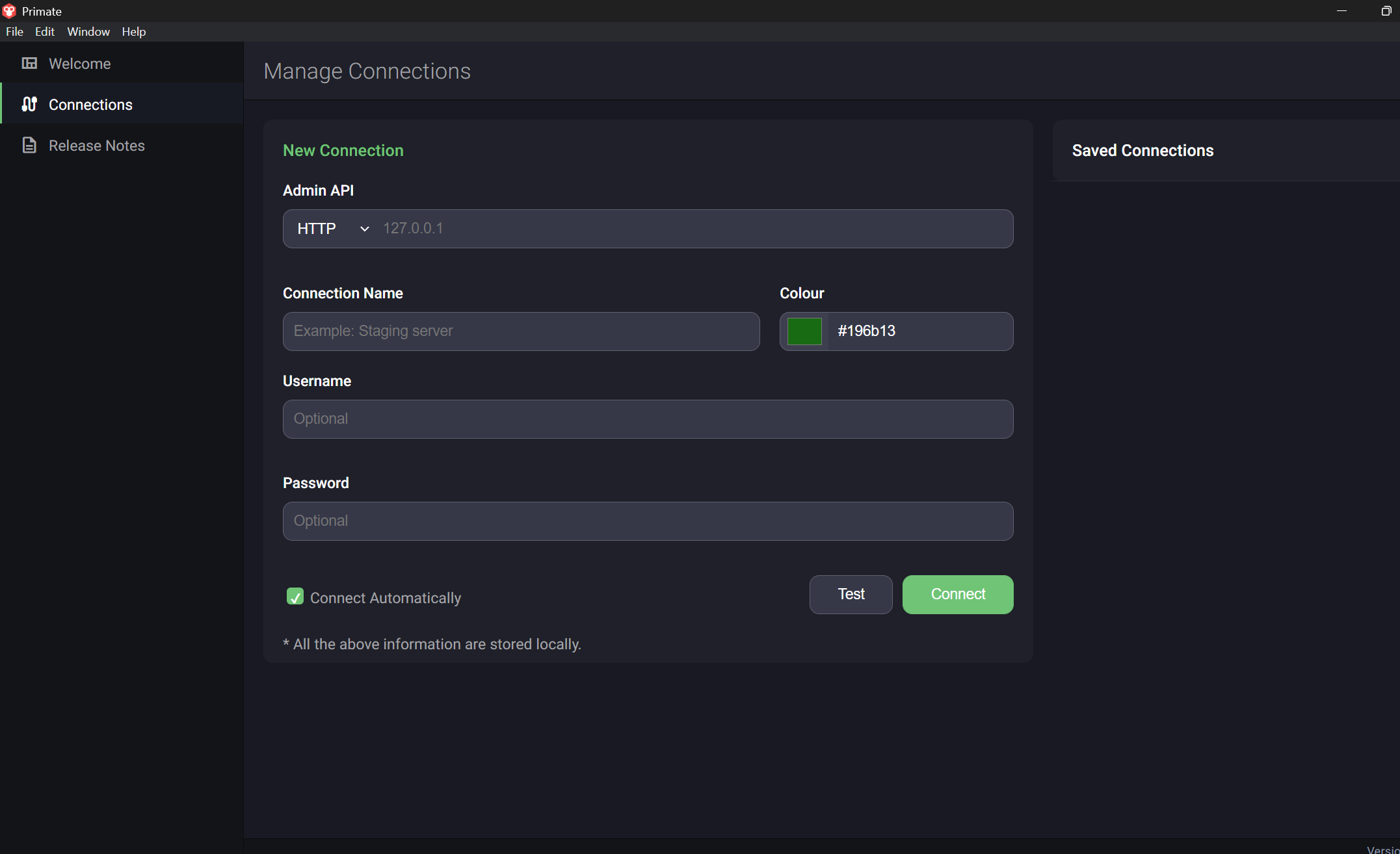Image resolution: width=1400 pixels, height=854 pixels.
Task: Click the Welcome dashboard icon
Action: [29, 63]
